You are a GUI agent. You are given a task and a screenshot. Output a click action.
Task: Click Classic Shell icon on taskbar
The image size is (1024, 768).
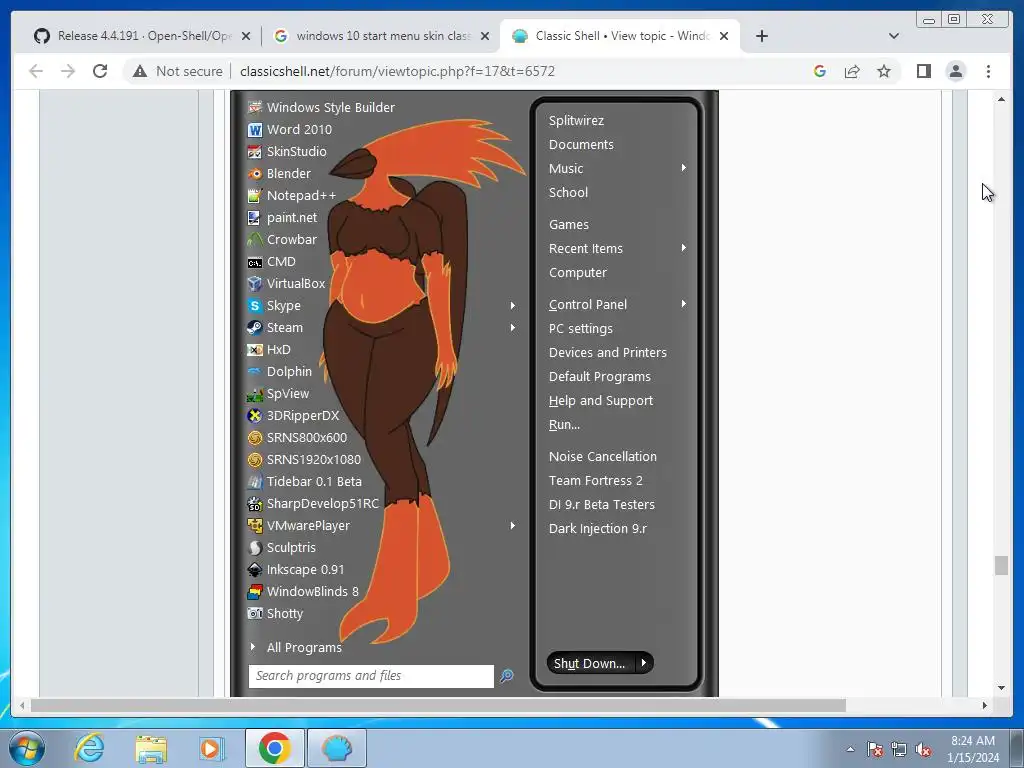coord(336,748)
